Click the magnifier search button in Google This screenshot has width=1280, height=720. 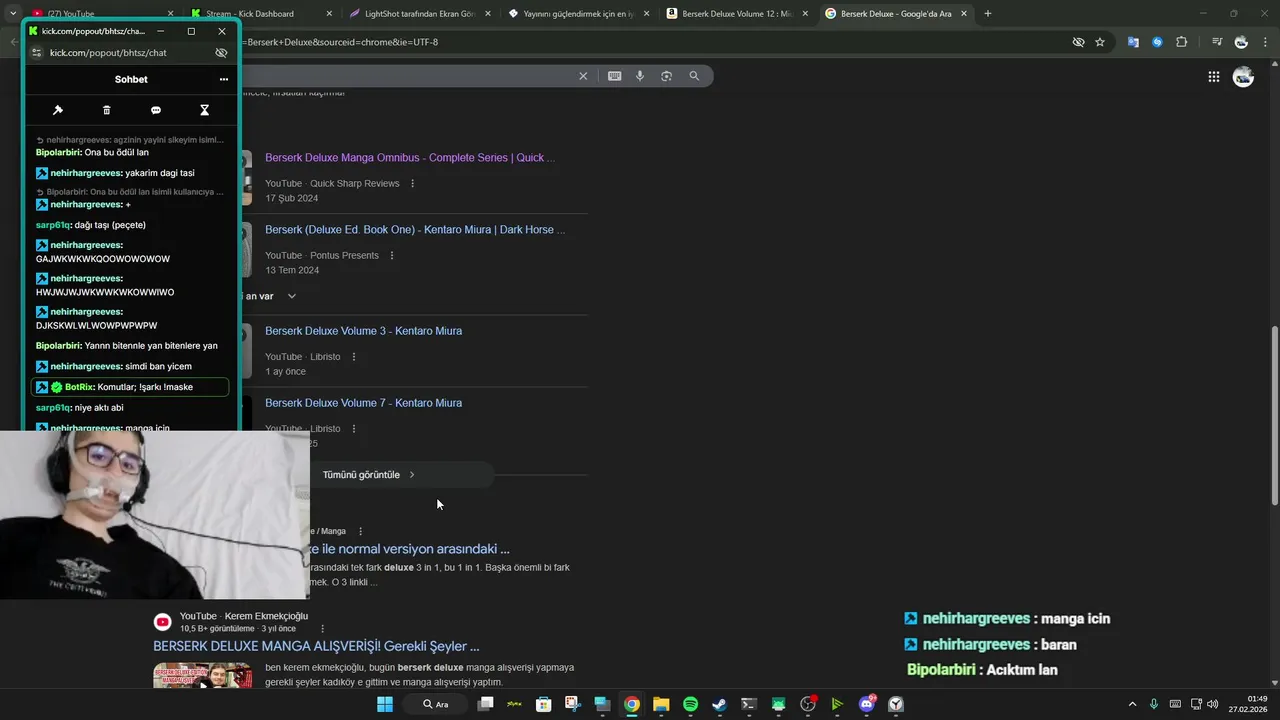coord(694,76)
